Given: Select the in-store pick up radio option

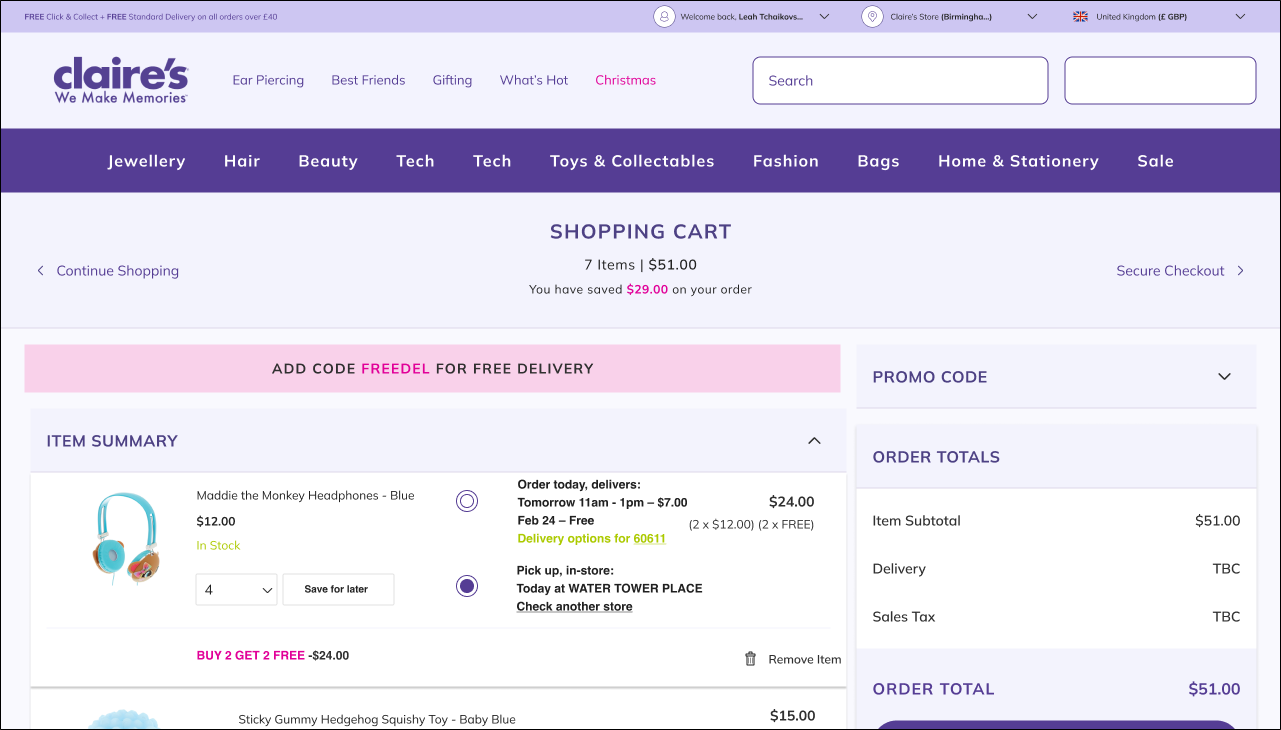Looking at the screenshot, I should 467,586.
